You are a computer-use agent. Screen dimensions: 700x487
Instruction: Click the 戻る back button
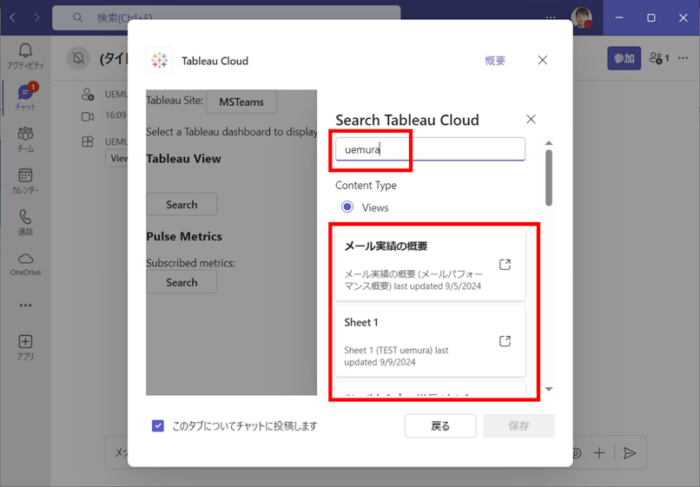(440, 426)
